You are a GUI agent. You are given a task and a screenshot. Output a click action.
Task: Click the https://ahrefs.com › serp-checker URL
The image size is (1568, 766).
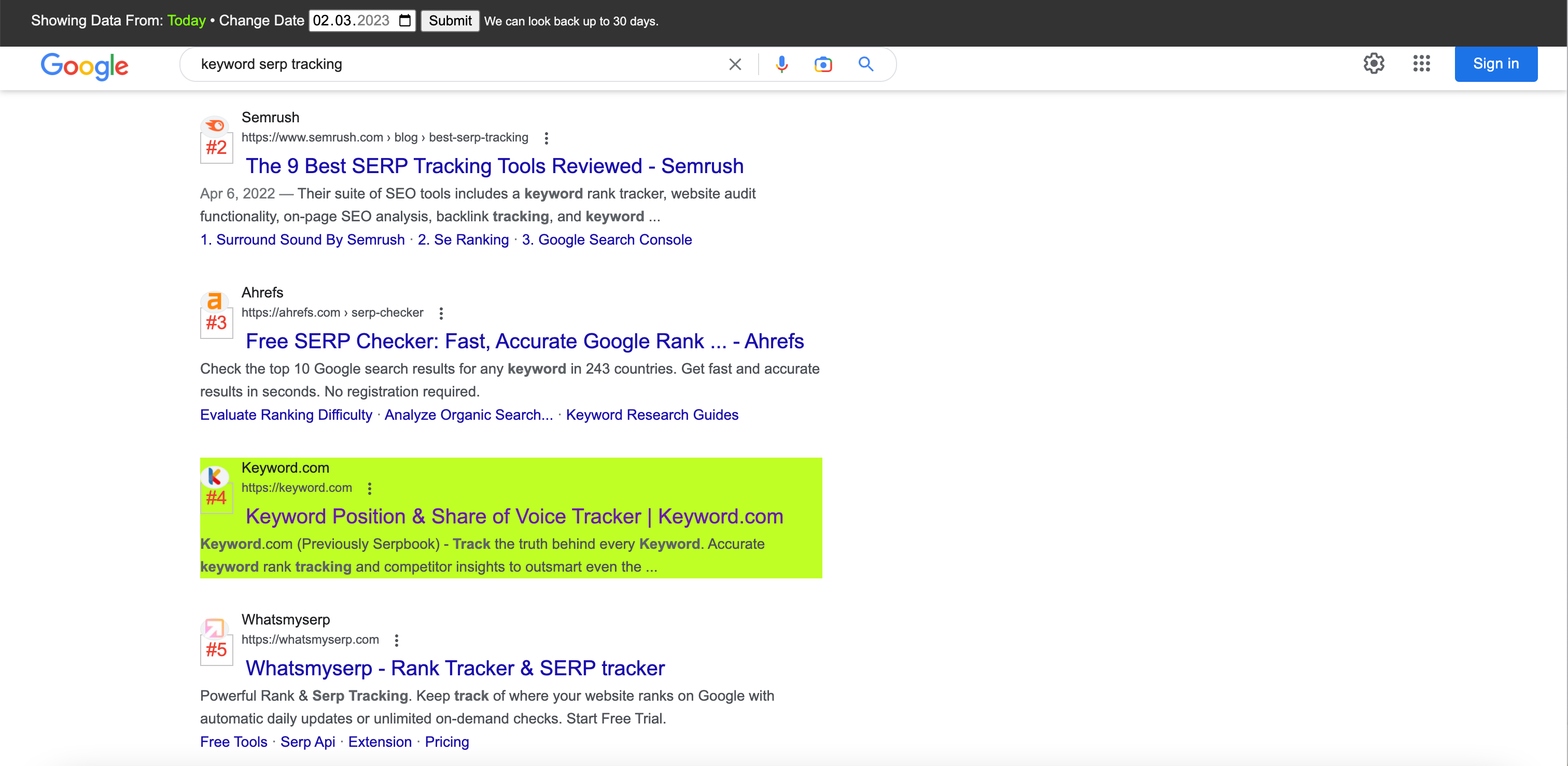tap(332, 313)
